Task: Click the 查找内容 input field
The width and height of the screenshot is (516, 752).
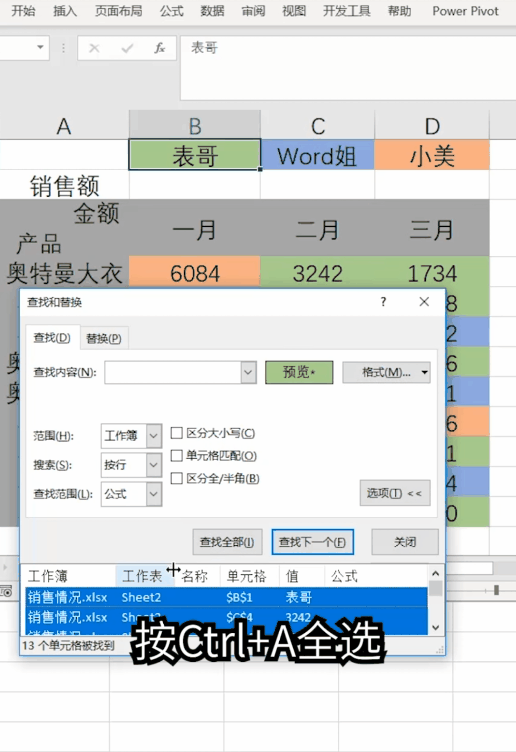Action: tap(173, 373)
